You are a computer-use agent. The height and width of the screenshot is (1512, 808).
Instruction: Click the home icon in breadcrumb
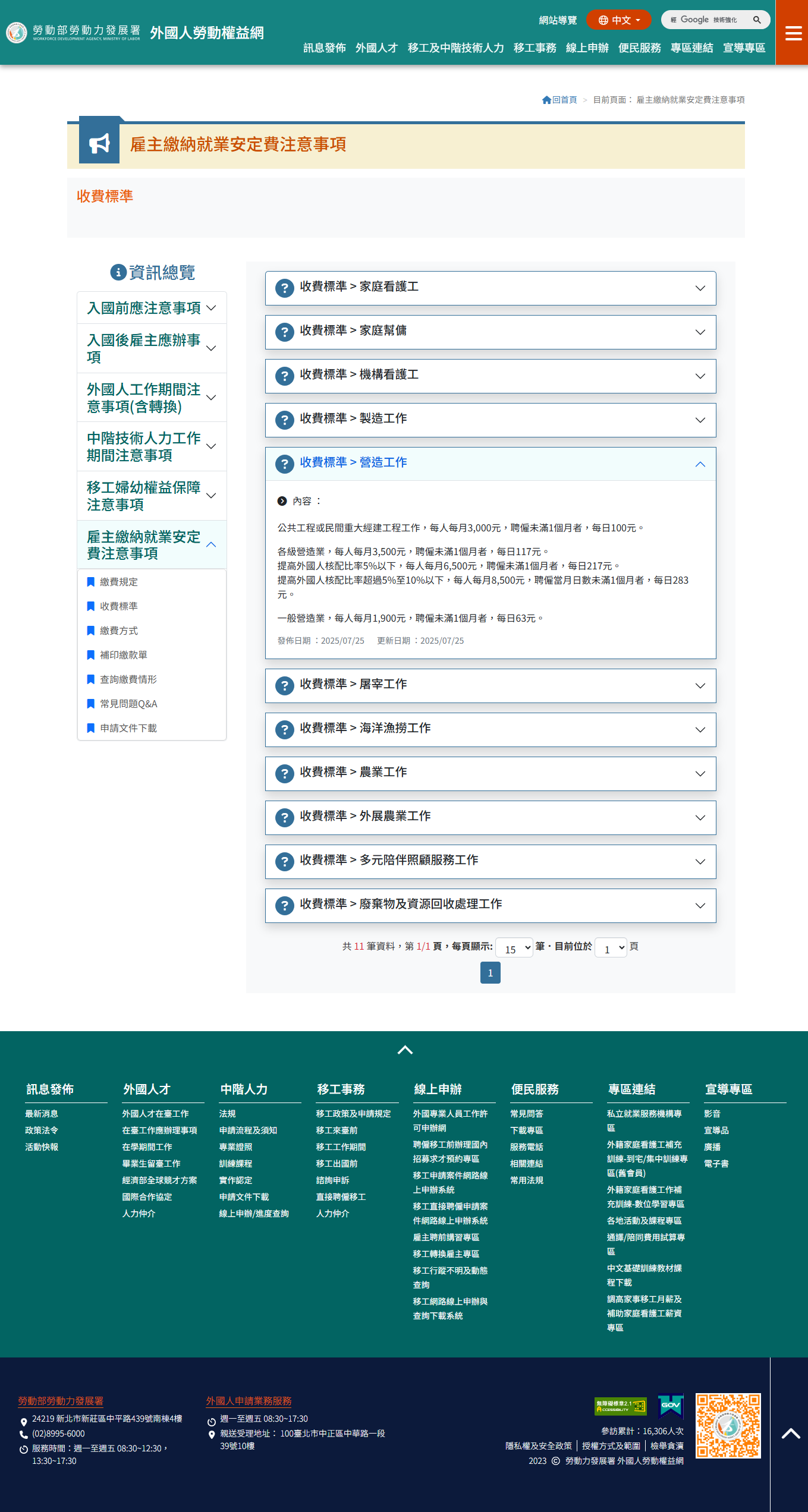click(x=546, y=100)
